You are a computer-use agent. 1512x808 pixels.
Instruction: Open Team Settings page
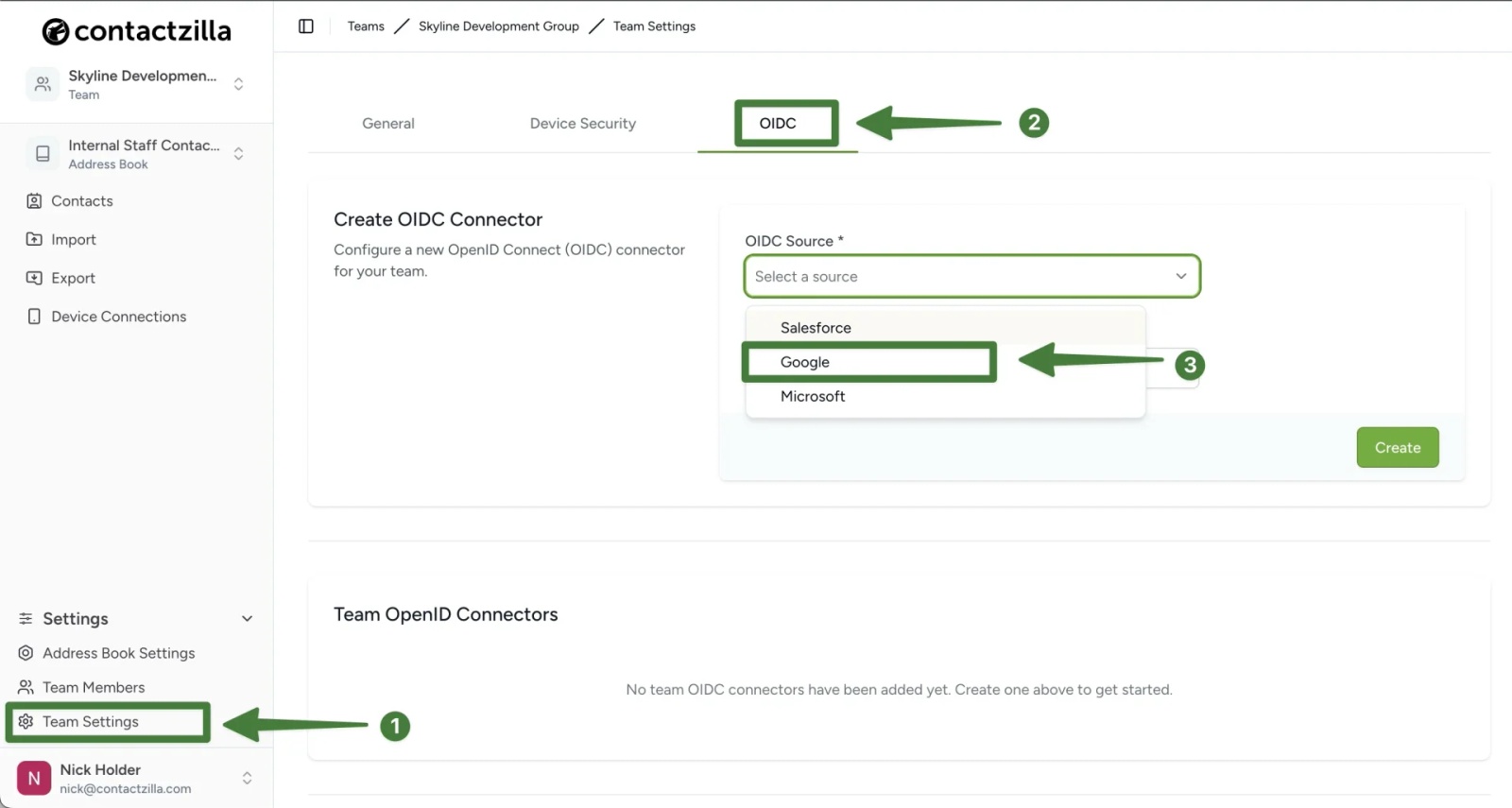click(91, 722)
